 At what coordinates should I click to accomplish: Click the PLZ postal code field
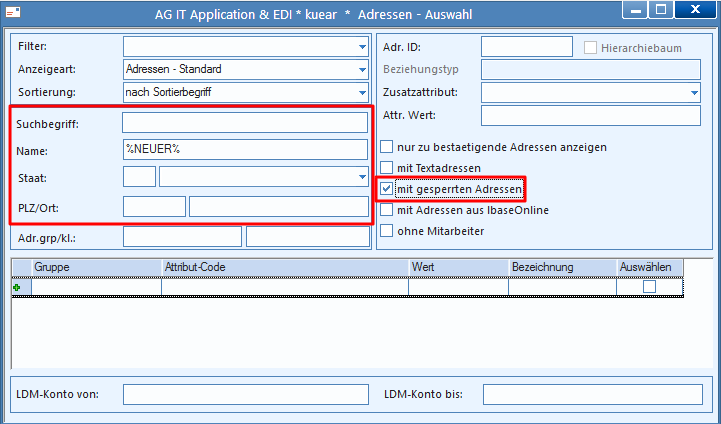pos(154,206)
